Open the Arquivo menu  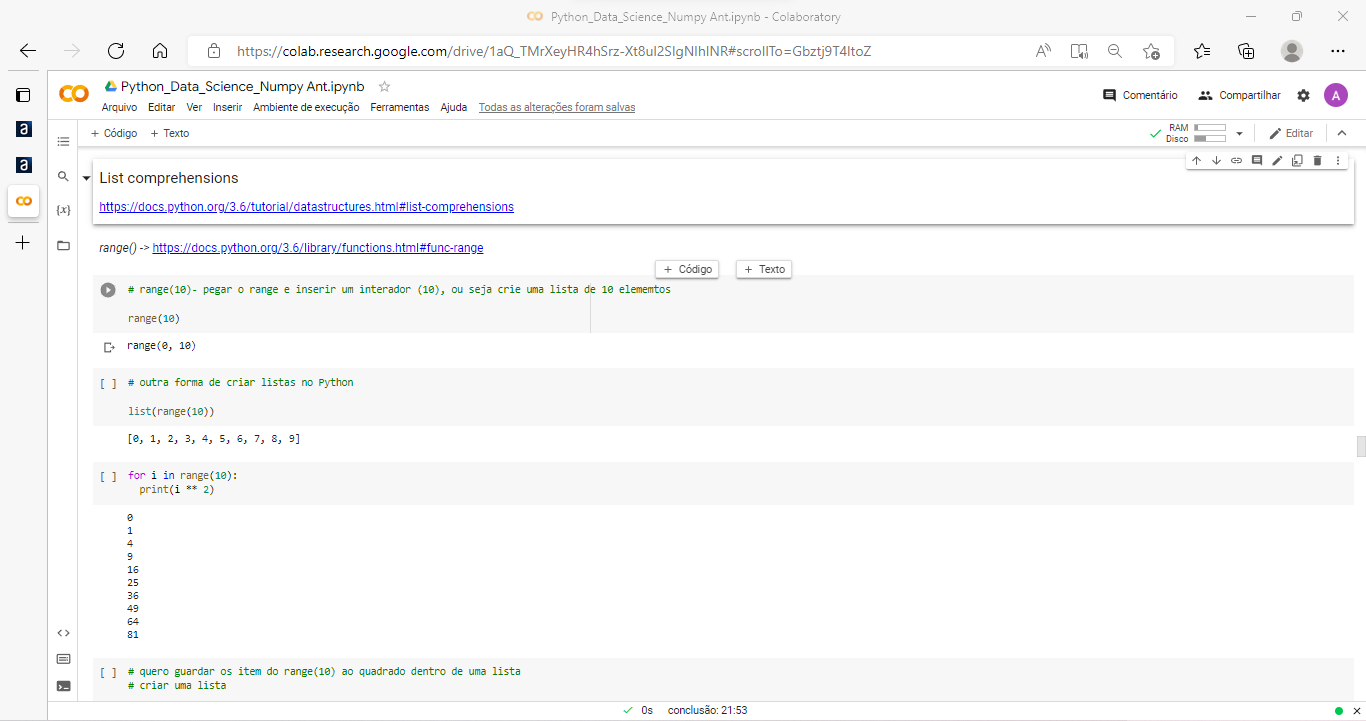point(119,107)
